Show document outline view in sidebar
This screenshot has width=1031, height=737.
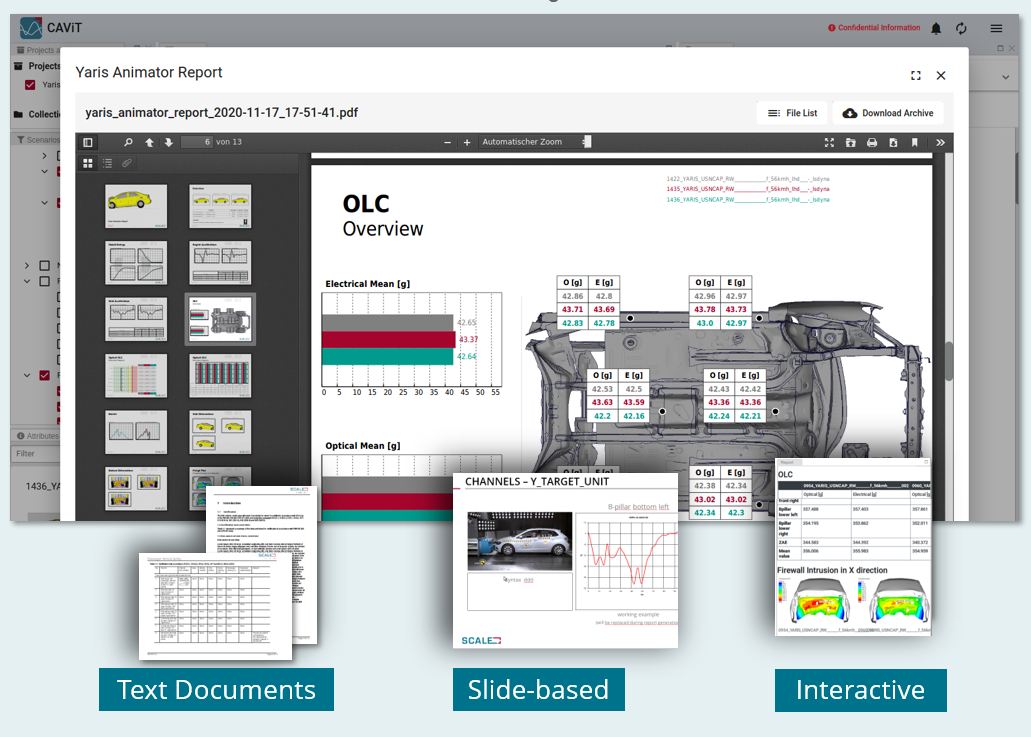coord(107,162)
